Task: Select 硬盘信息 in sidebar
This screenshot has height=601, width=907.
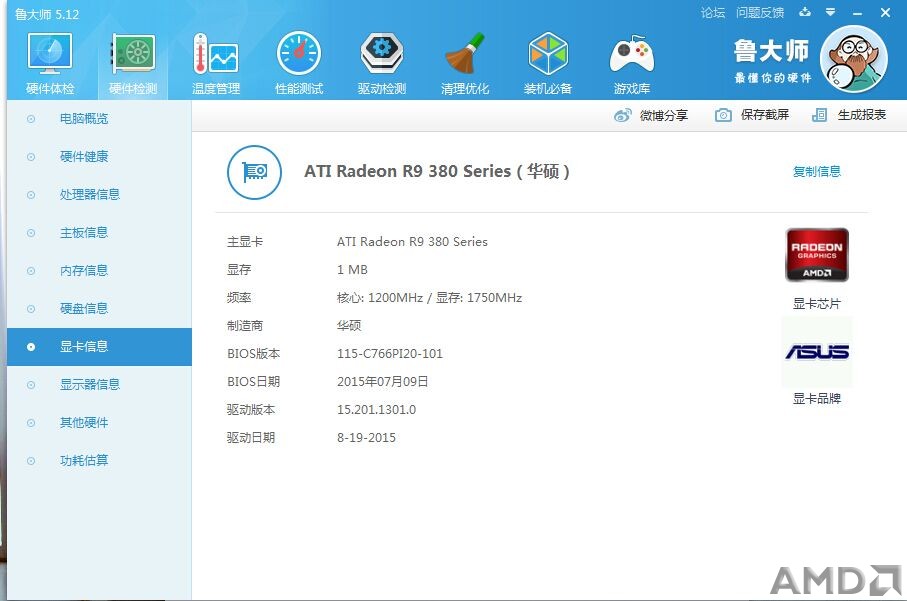Action: pyautogui.click(x=99, y=308)
